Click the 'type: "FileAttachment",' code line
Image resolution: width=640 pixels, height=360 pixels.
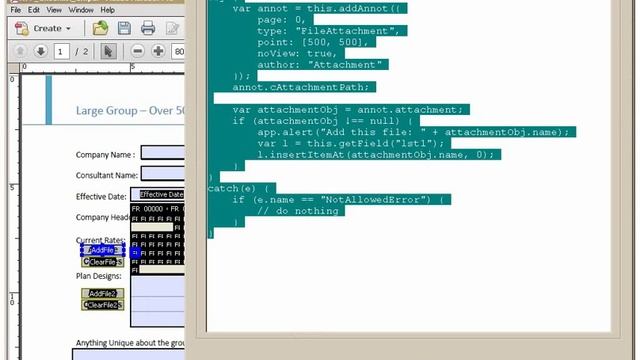(x=328, y=31)
